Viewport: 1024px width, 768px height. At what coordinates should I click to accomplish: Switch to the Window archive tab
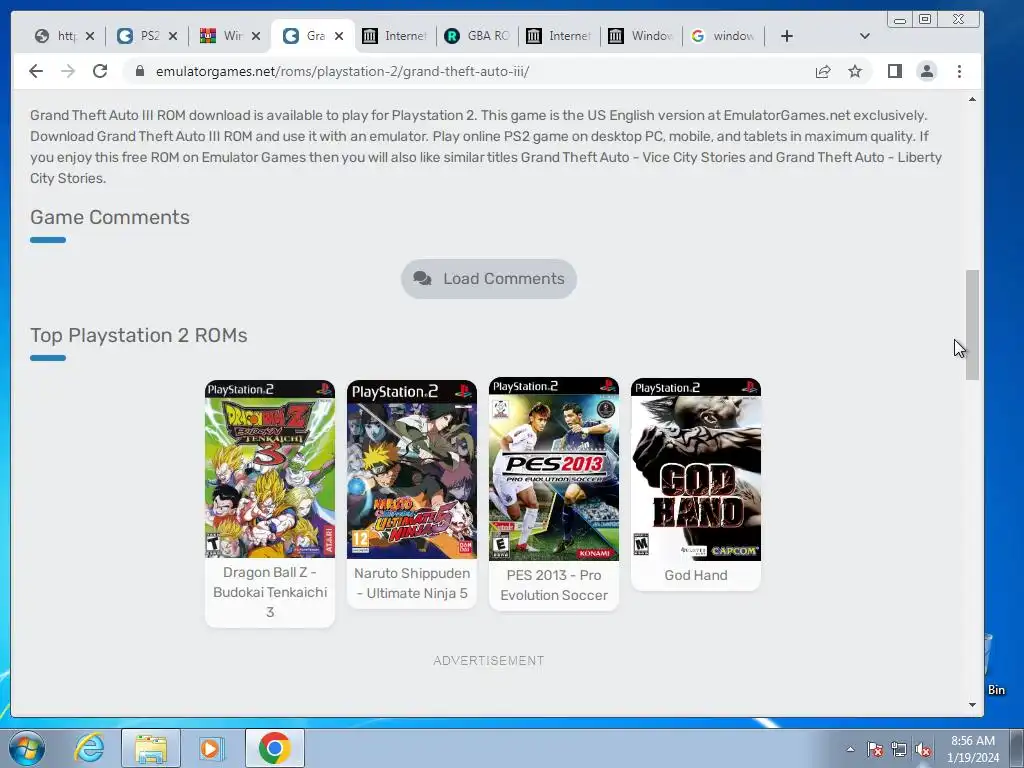[x=641, y=36]
